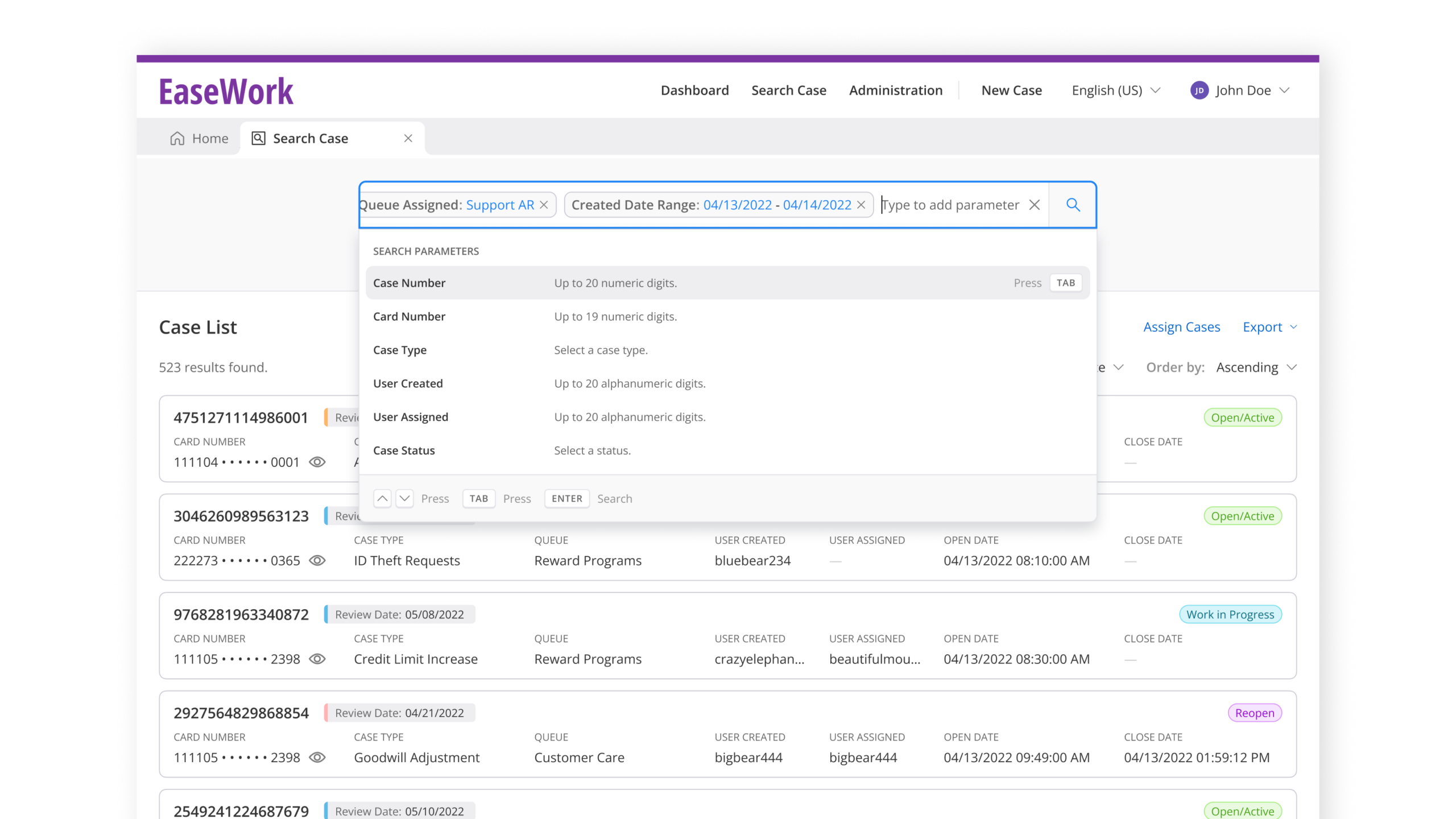
Task: Navigate to the Administration menu
Action: [x=895, y=90]
